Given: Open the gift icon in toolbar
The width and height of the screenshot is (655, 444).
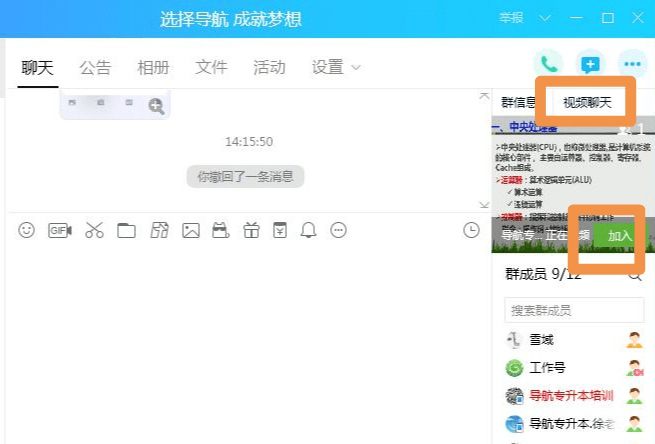Looking at the screenshot, I should click(251, 230).
